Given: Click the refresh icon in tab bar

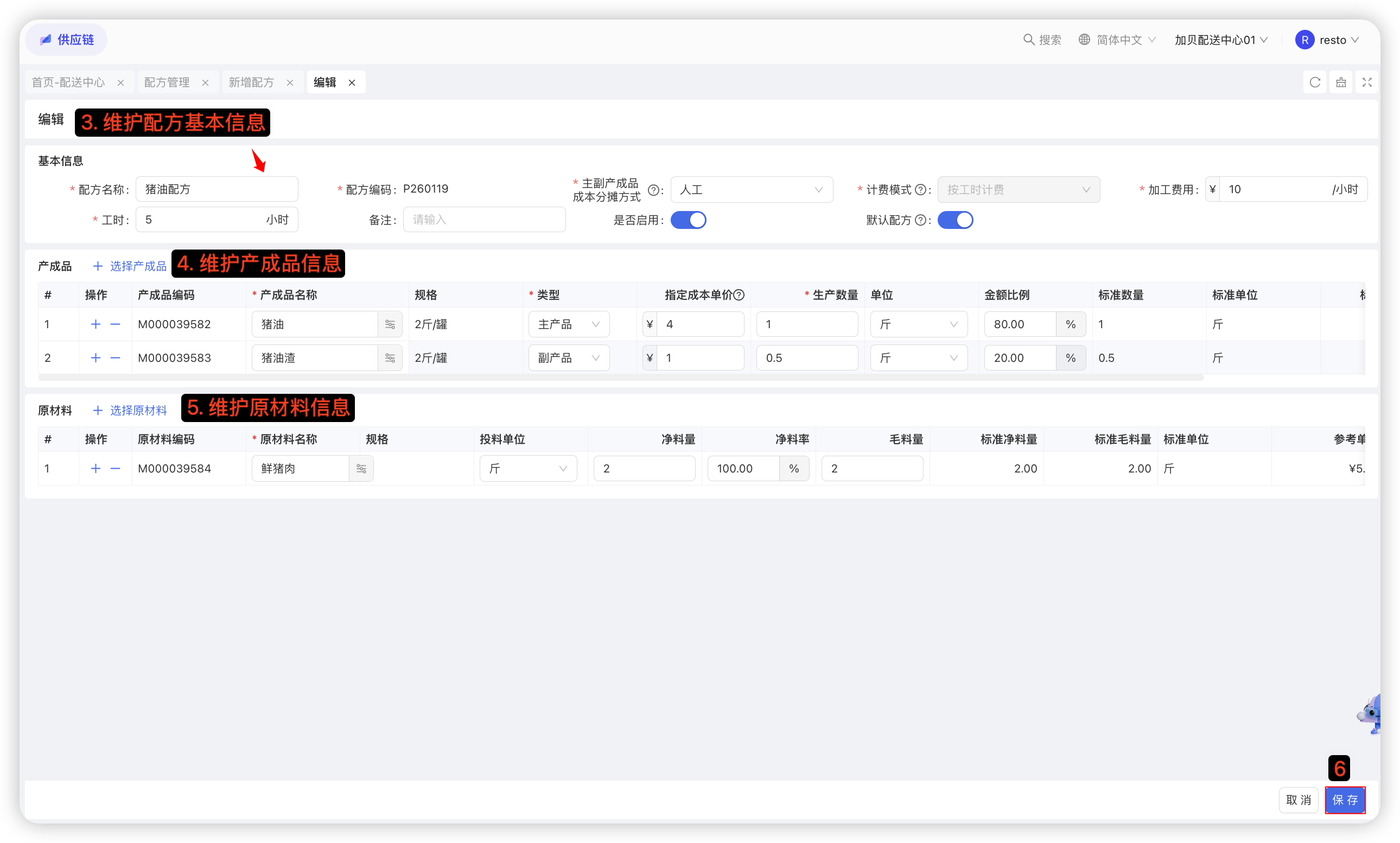Looking at the screenshot, I should [1314, 82].
